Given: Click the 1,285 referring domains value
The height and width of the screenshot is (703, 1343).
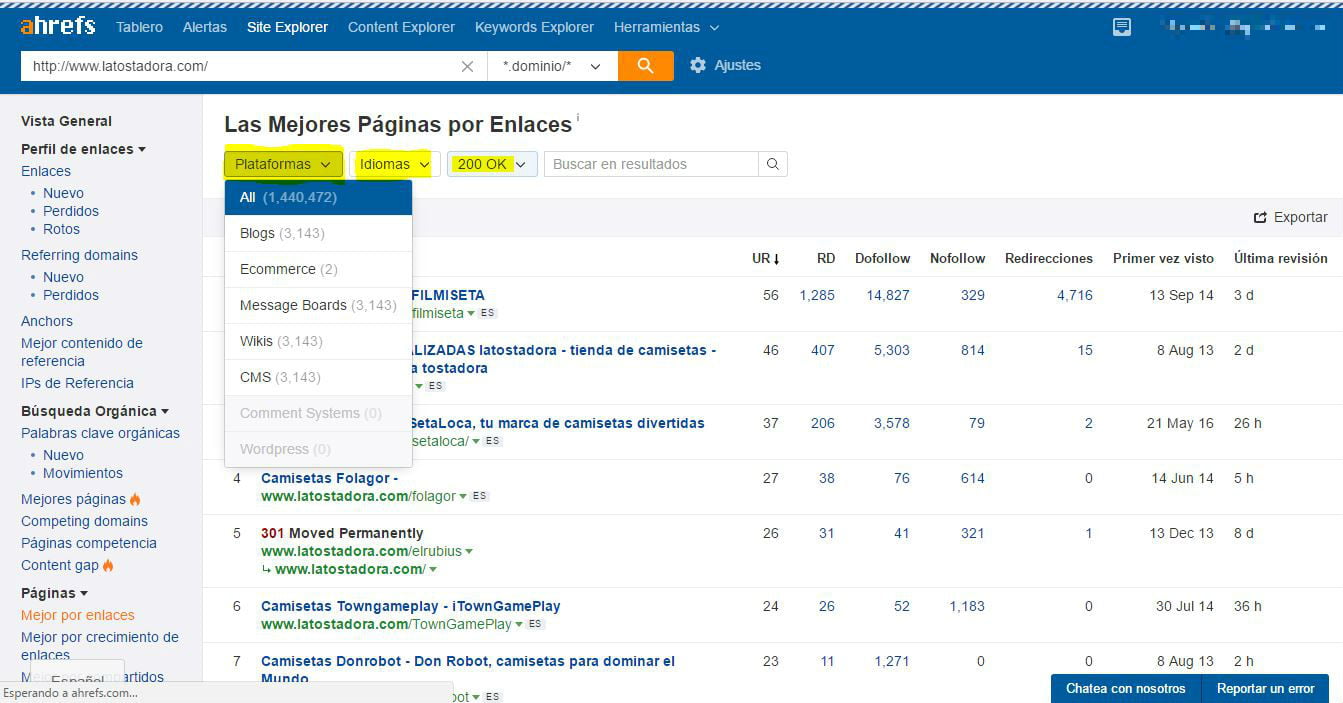Looking at the screenshot, I should pos(817,295).
